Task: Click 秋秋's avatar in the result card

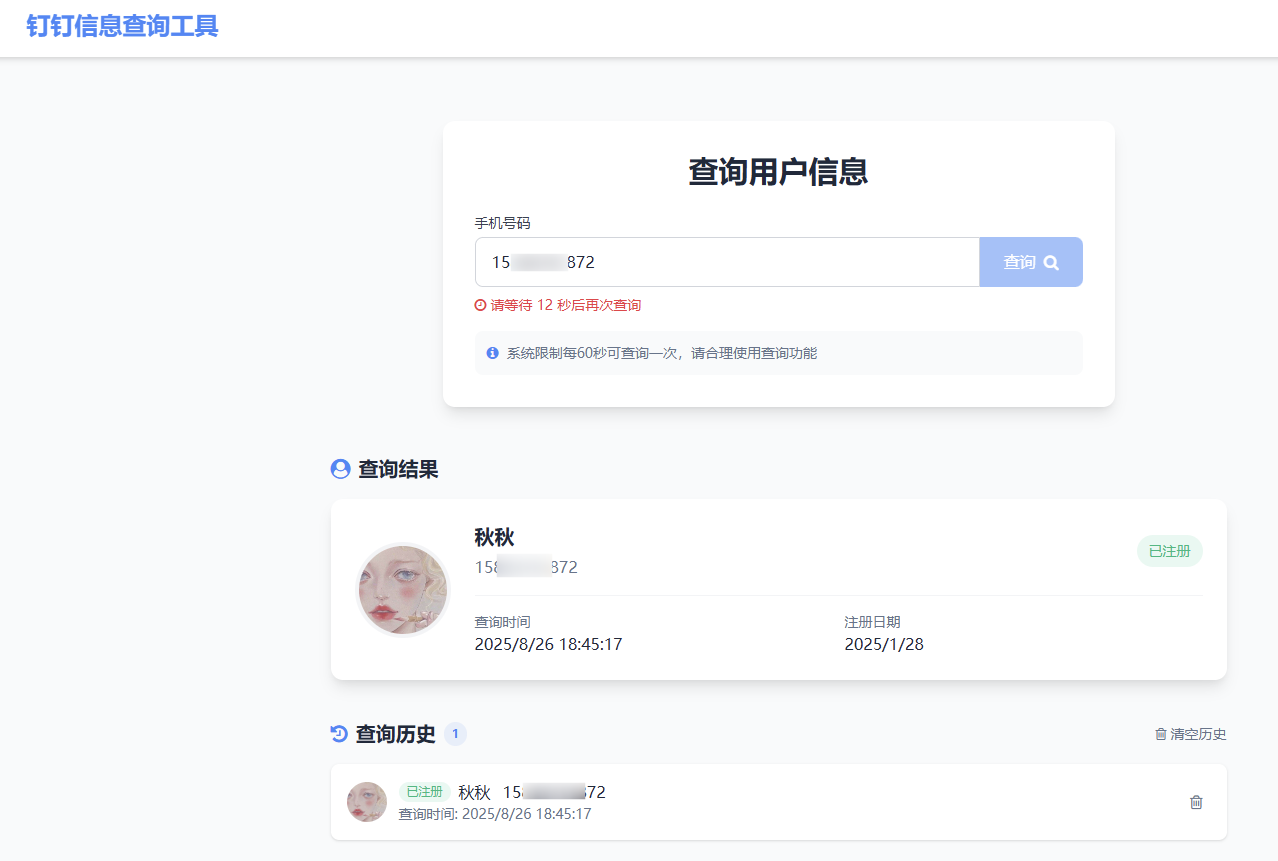Action: coord(403,590)
